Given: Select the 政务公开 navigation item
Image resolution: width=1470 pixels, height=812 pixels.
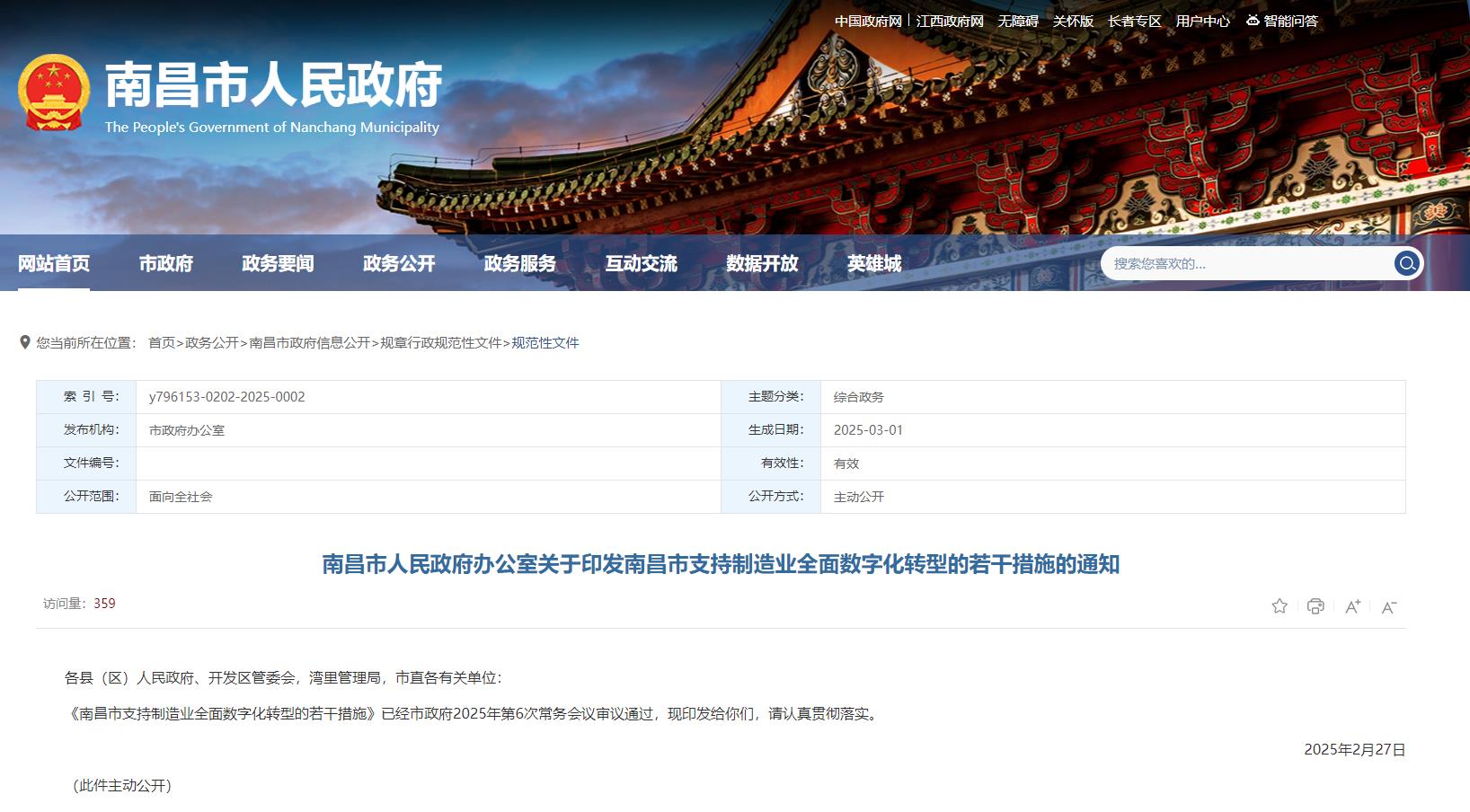Looking at the screenshot, I should pyautogui.click(x=399, y=263).
